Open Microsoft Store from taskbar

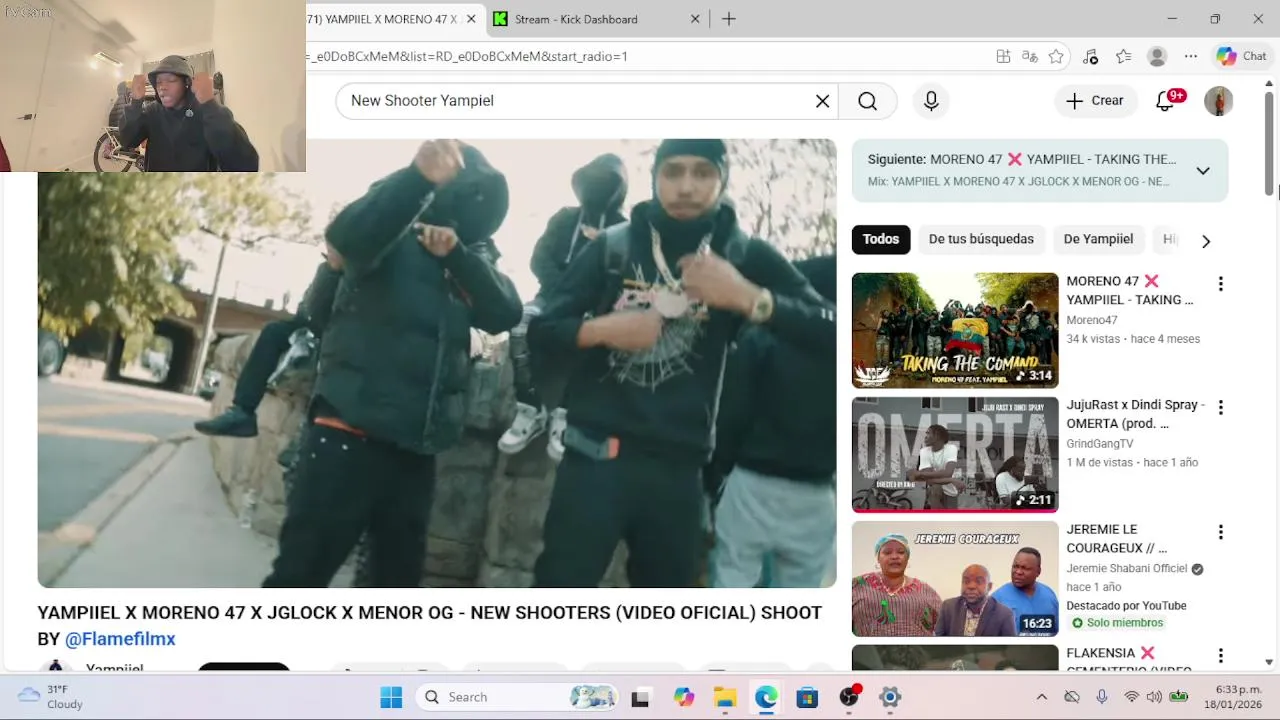(807, 697)
